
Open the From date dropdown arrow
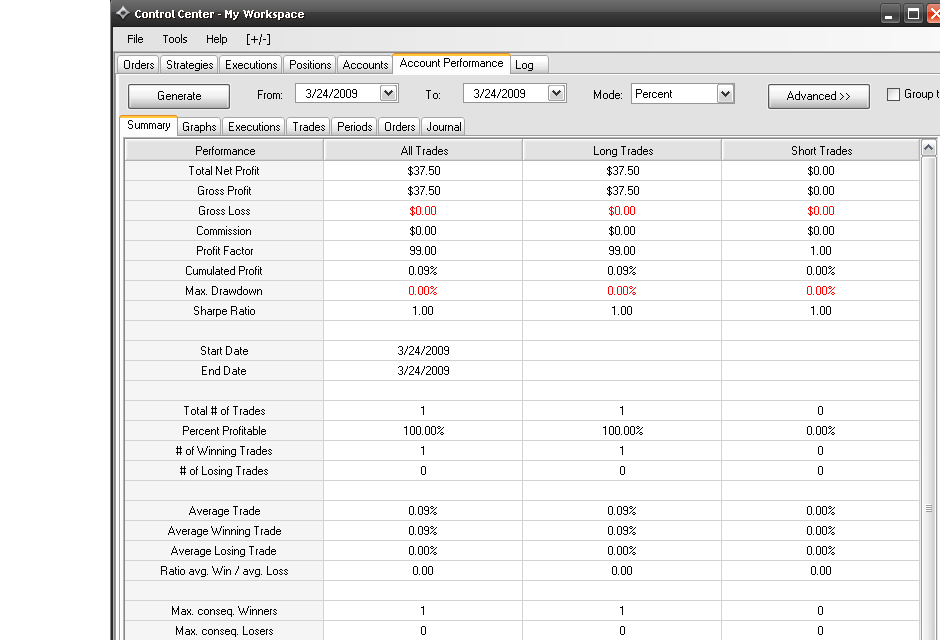(x=388, y=93)
